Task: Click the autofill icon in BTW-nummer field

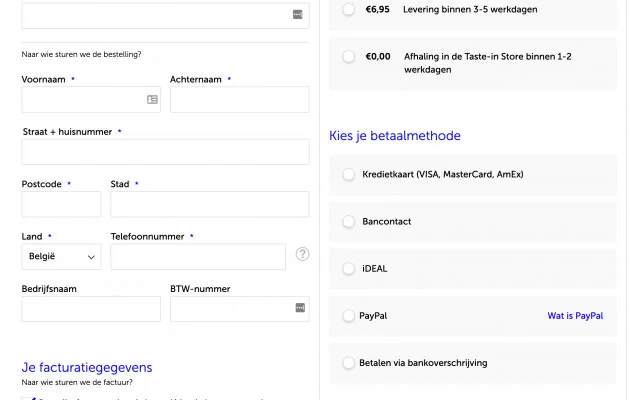Action: point(300,308)
